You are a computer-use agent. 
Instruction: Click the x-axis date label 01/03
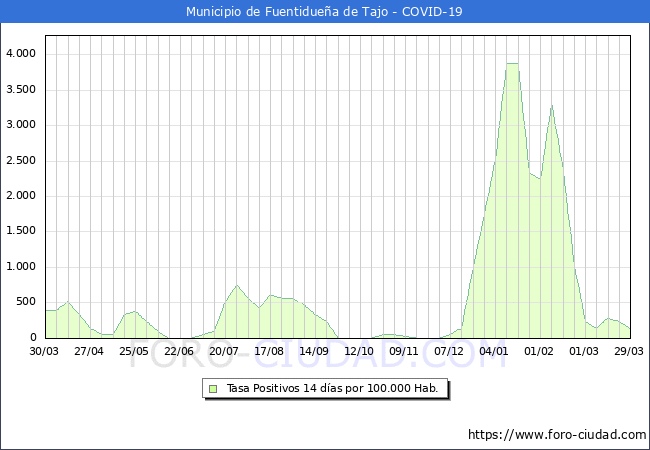pos(584,351)
